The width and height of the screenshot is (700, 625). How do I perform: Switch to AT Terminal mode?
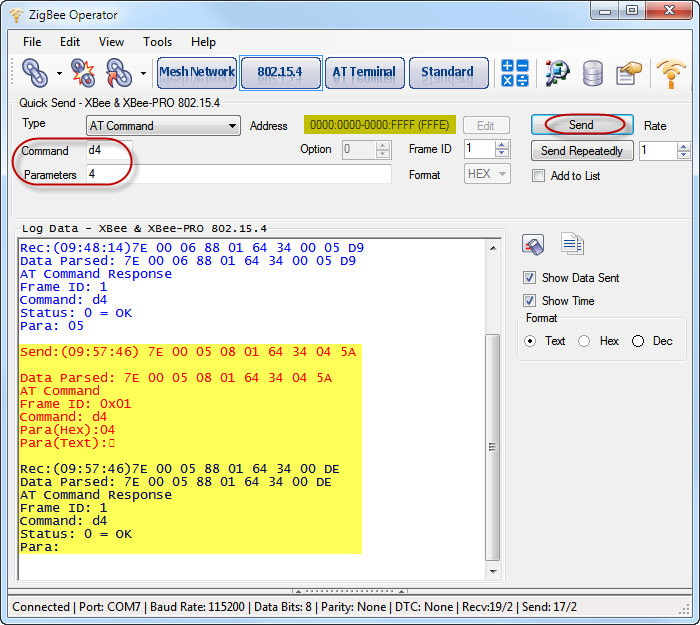click(364, 73)
